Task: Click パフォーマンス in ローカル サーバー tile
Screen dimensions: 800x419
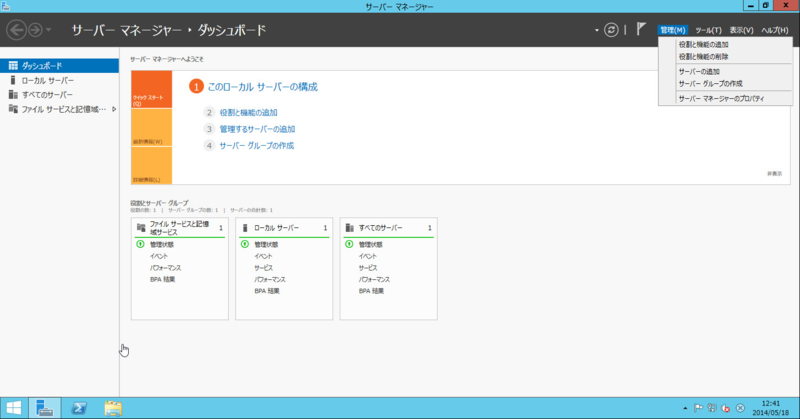Action: [x=270, y=280]
